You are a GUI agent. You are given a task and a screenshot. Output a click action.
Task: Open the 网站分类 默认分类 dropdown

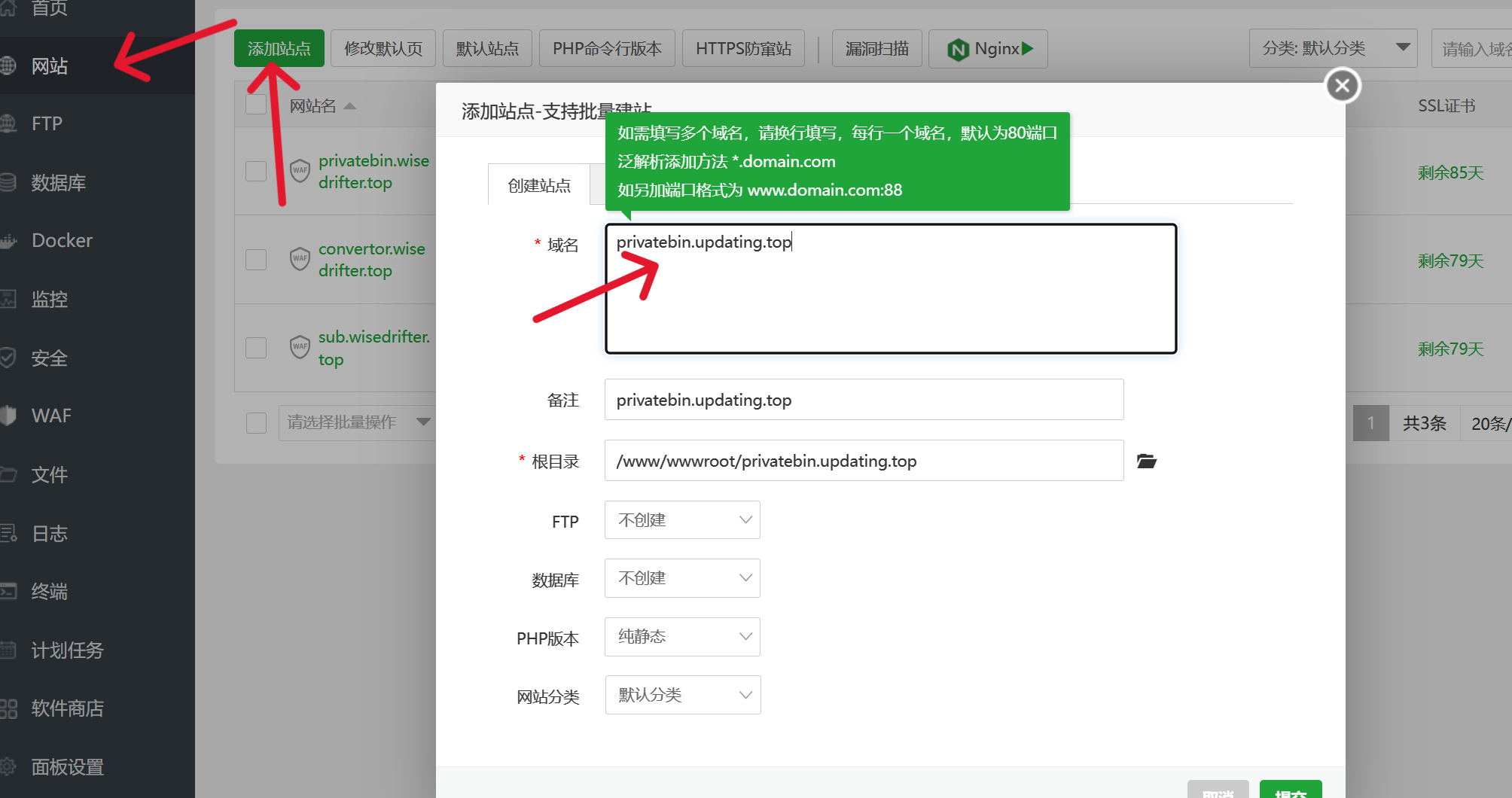tap(683, 695)
